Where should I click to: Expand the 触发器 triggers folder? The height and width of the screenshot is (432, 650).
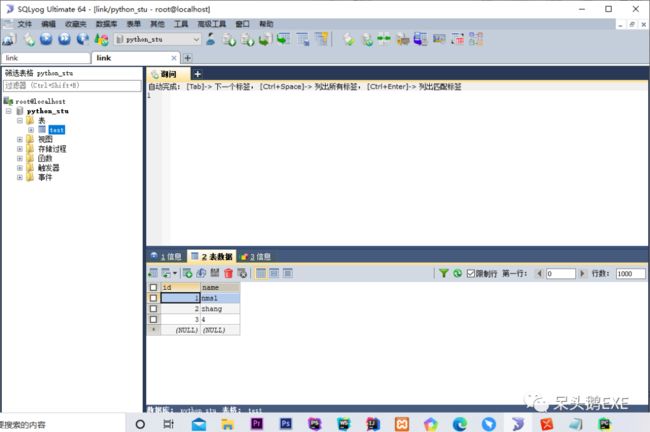(x=19, y=168)
